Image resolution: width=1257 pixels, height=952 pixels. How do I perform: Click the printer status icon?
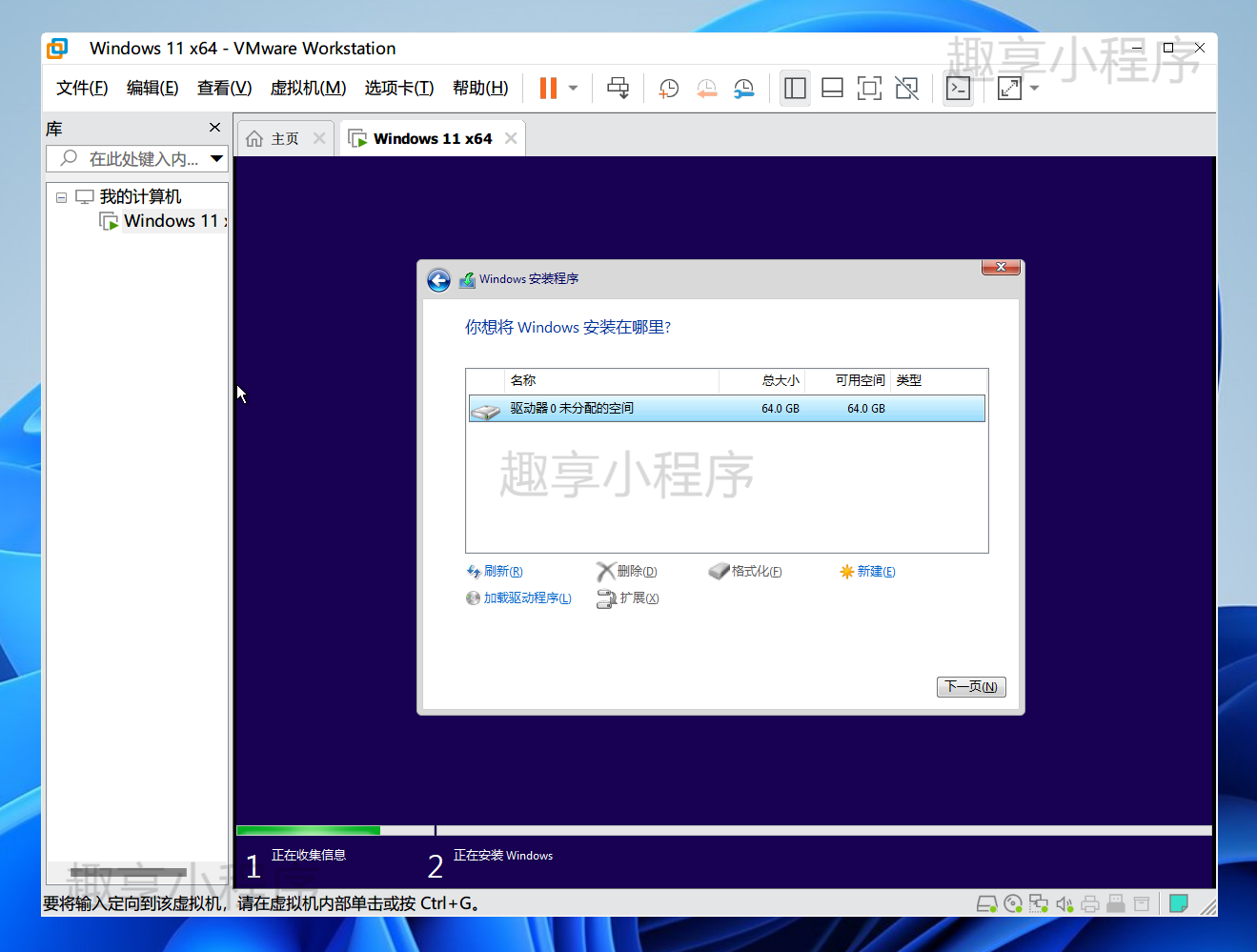click(x=1090, y=903)
